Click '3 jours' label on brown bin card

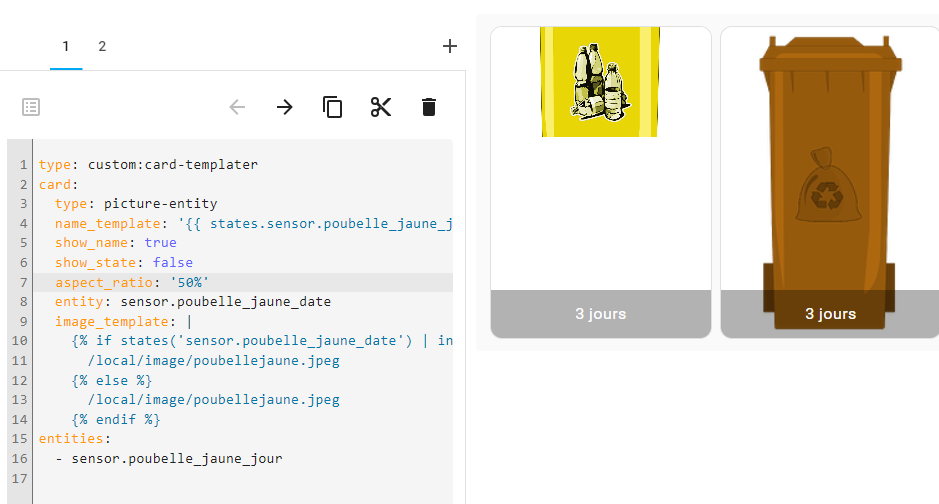pyautogui.click(x=831, y=314)
